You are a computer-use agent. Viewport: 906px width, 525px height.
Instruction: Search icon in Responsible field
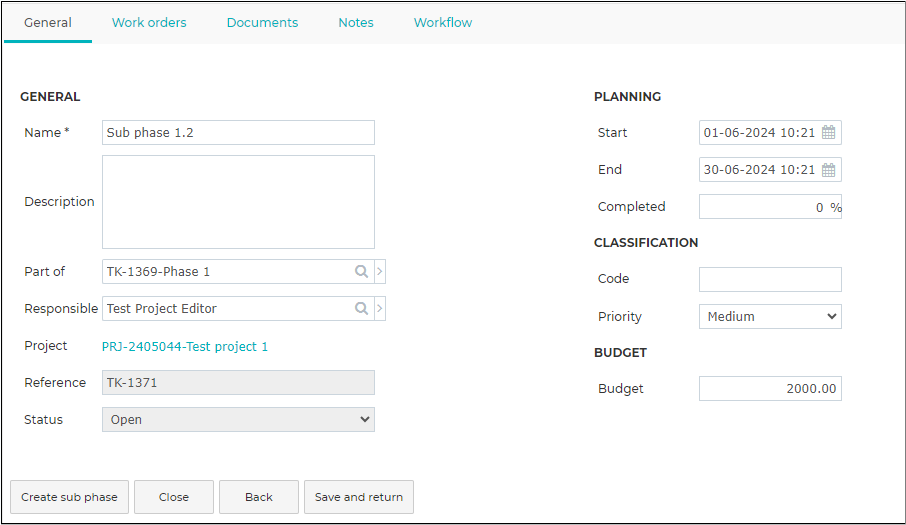click(x=361, y=308)
